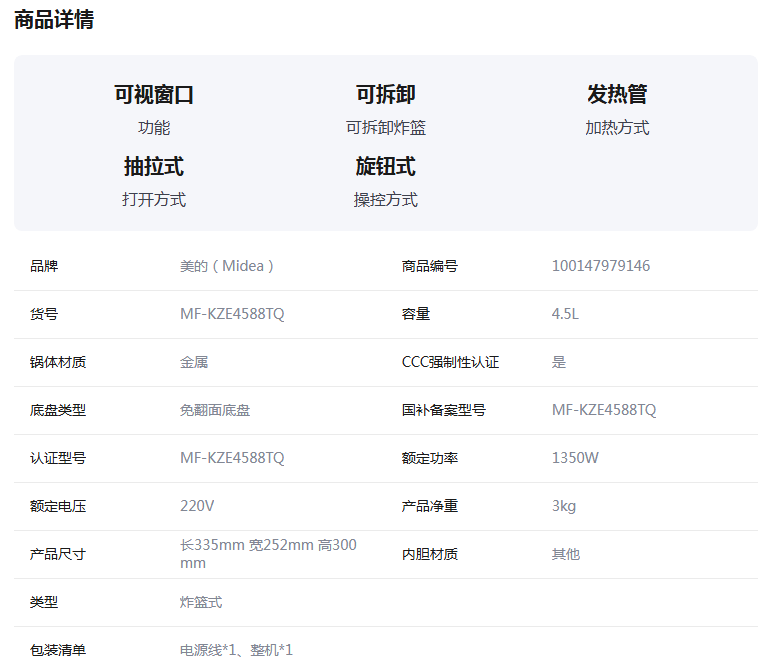This screenshot has height=669, width=772.
Task: Click the 产品净重 label
Action: coord(430,506)
